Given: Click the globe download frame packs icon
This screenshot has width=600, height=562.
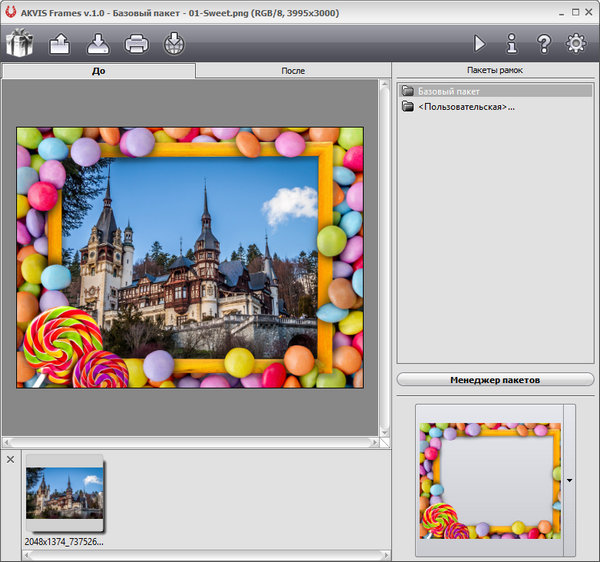Looking at the screenshot, I should click(x=174, y=43).
